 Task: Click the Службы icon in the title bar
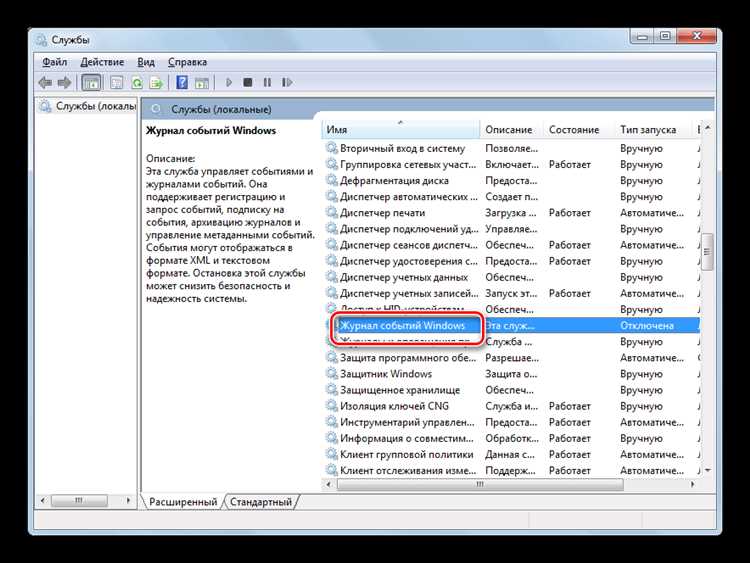pyautogui.click(x=42, y=40)
